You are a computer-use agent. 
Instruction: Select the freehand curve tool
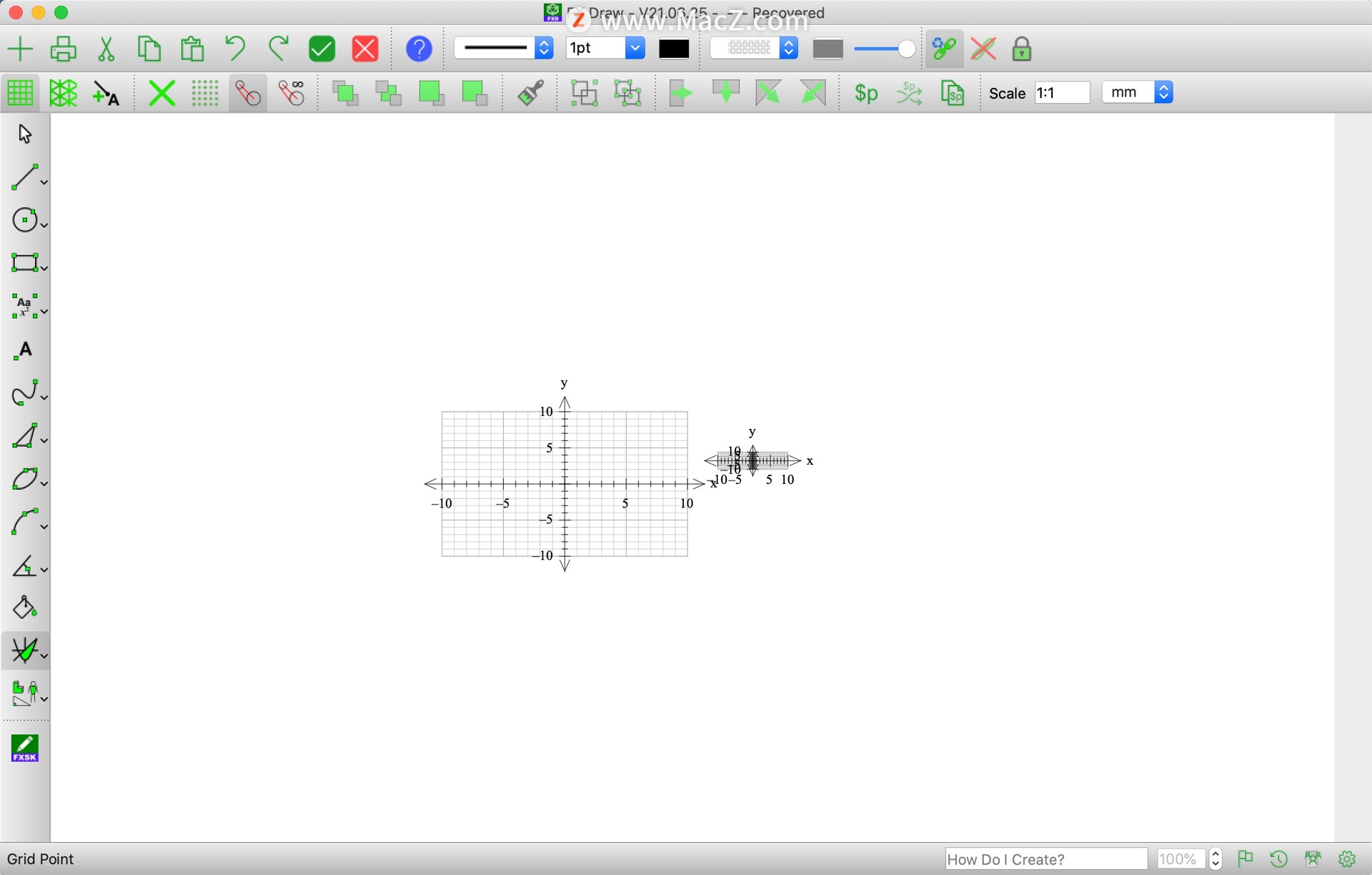pos(24,392)
